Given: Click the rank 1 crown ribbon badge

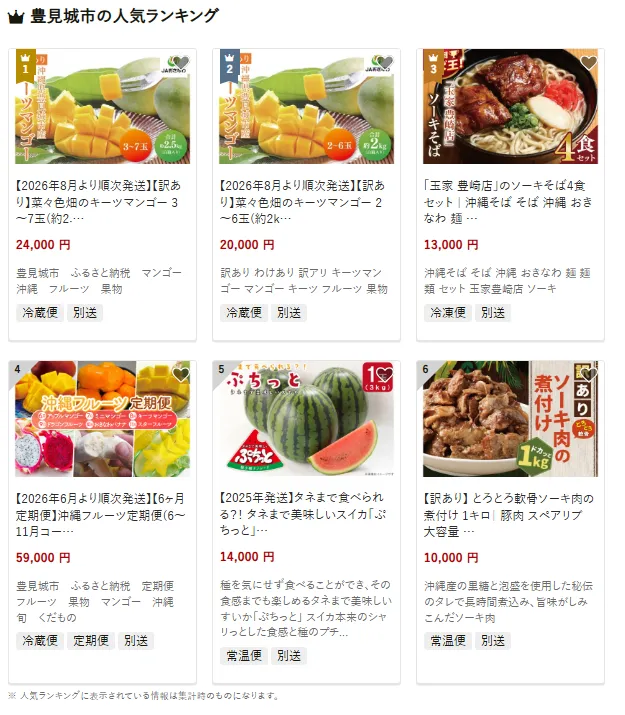Looking at the screenshot, I should coord(26,65).
